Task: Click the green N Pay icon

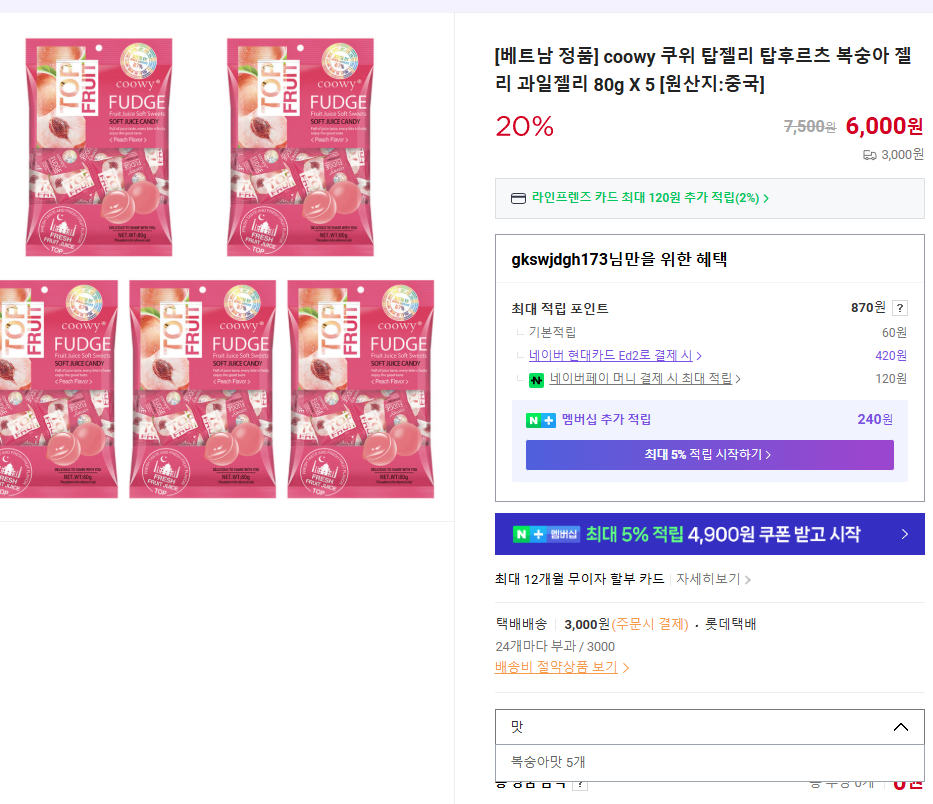Action: point(537,380)
